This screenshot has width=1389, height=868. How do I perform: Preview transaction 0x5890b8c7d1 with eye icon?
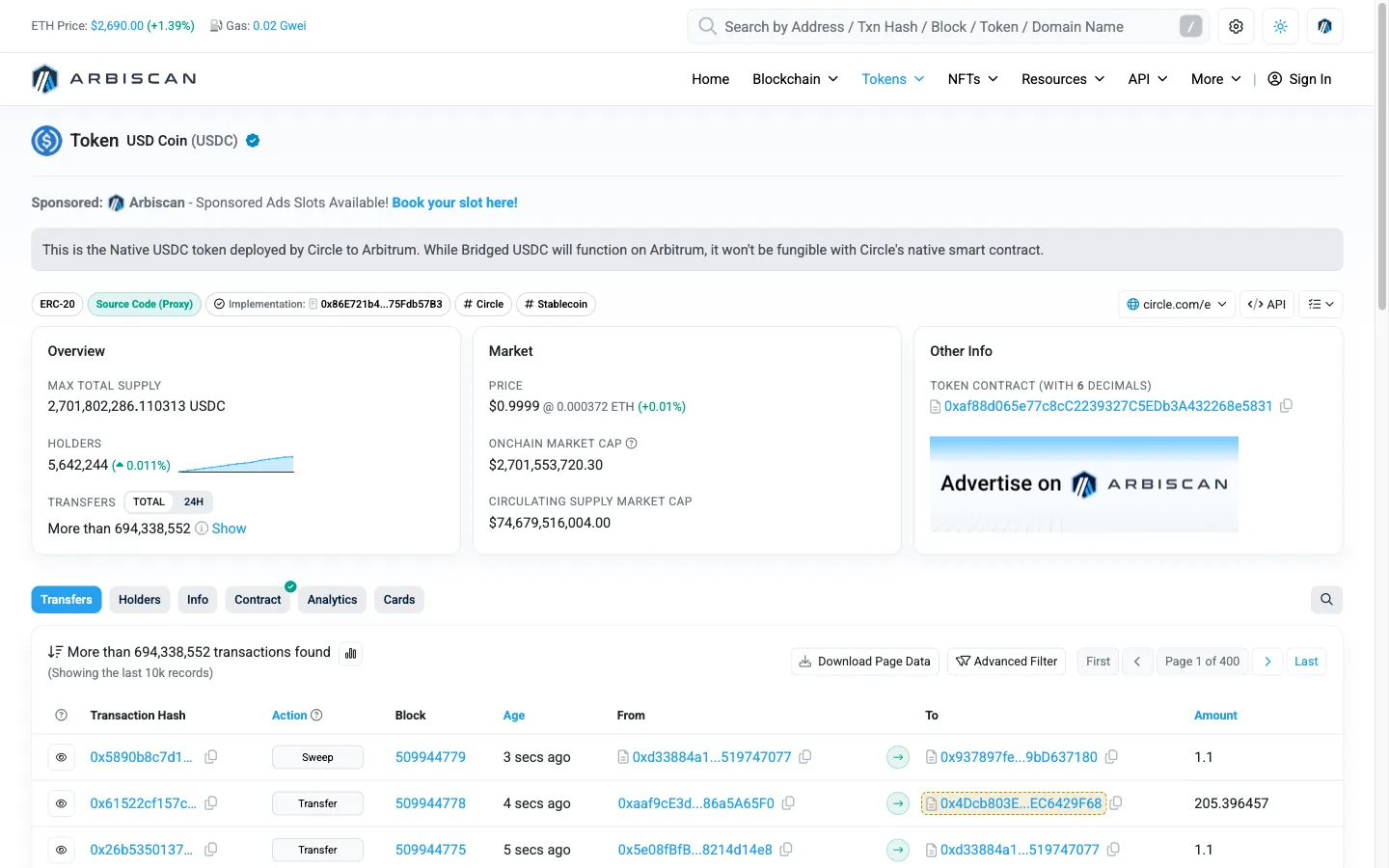pyautogui.click(x=61, y=757)
